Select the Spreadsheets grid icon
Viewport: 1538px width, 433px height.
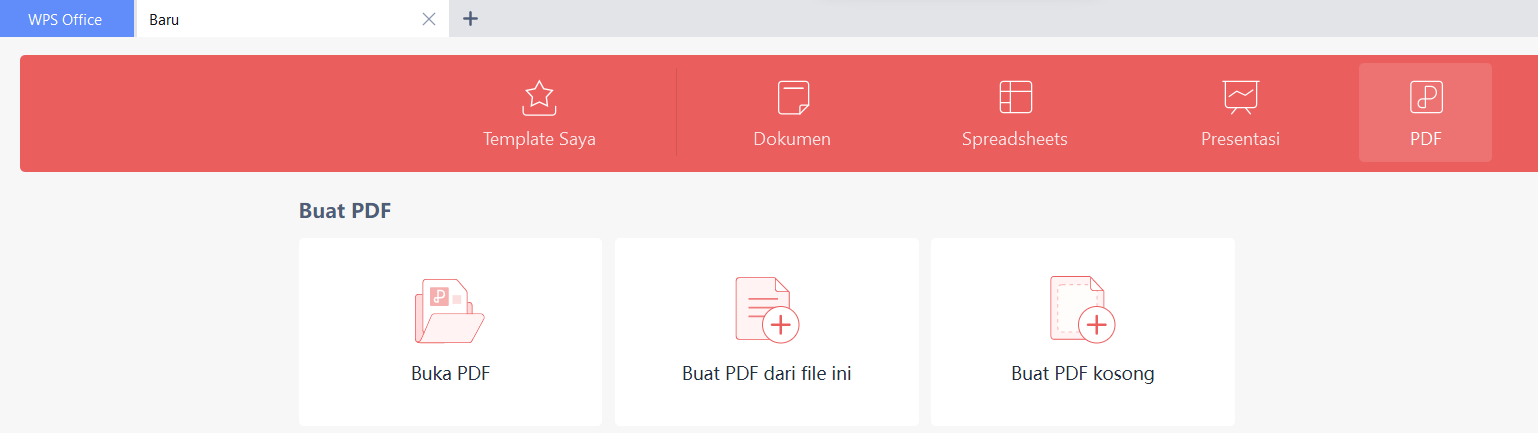[x=1015, y=96]
